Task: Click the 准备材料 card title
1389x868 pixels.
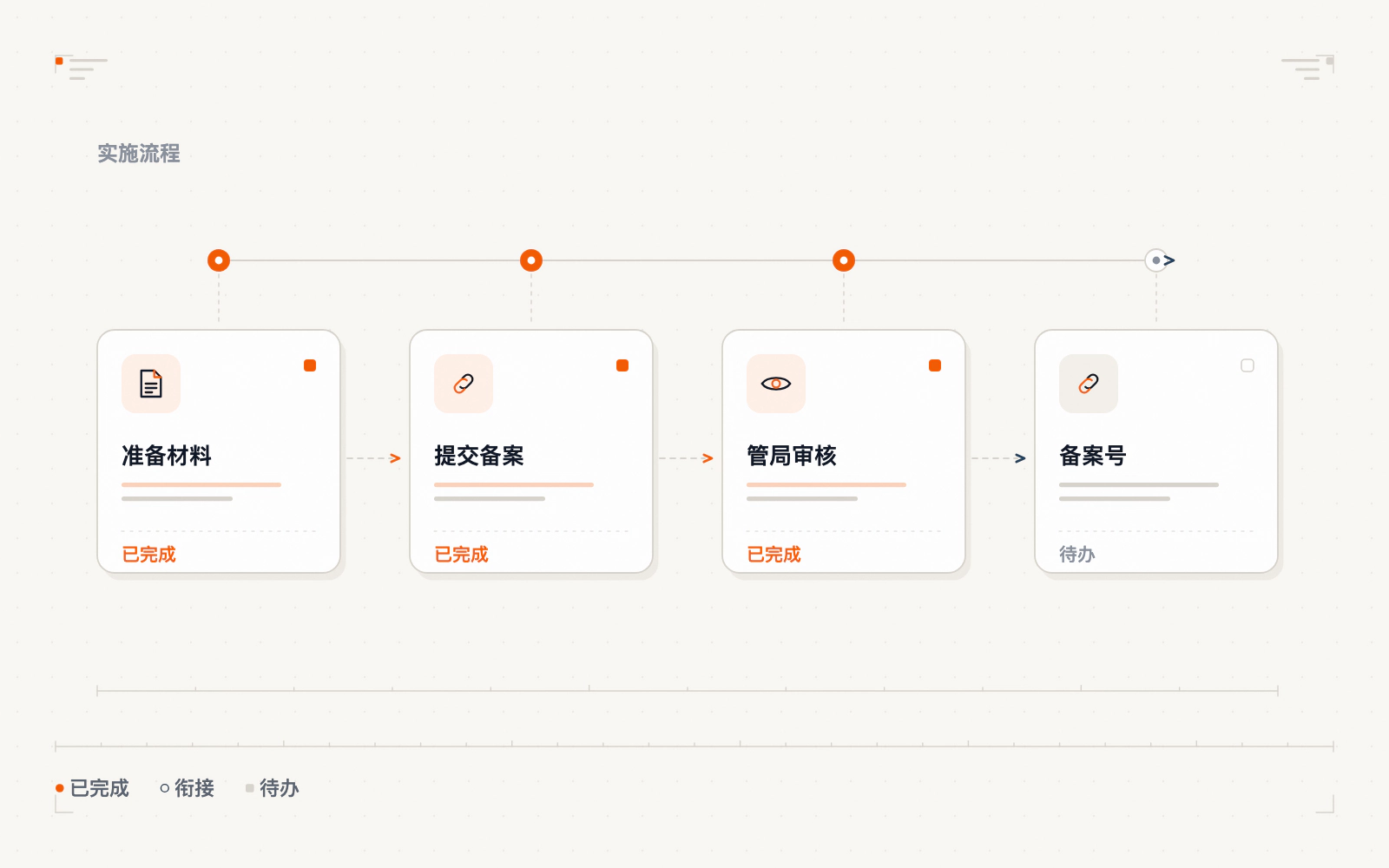Action: click(x=167, y=456)
